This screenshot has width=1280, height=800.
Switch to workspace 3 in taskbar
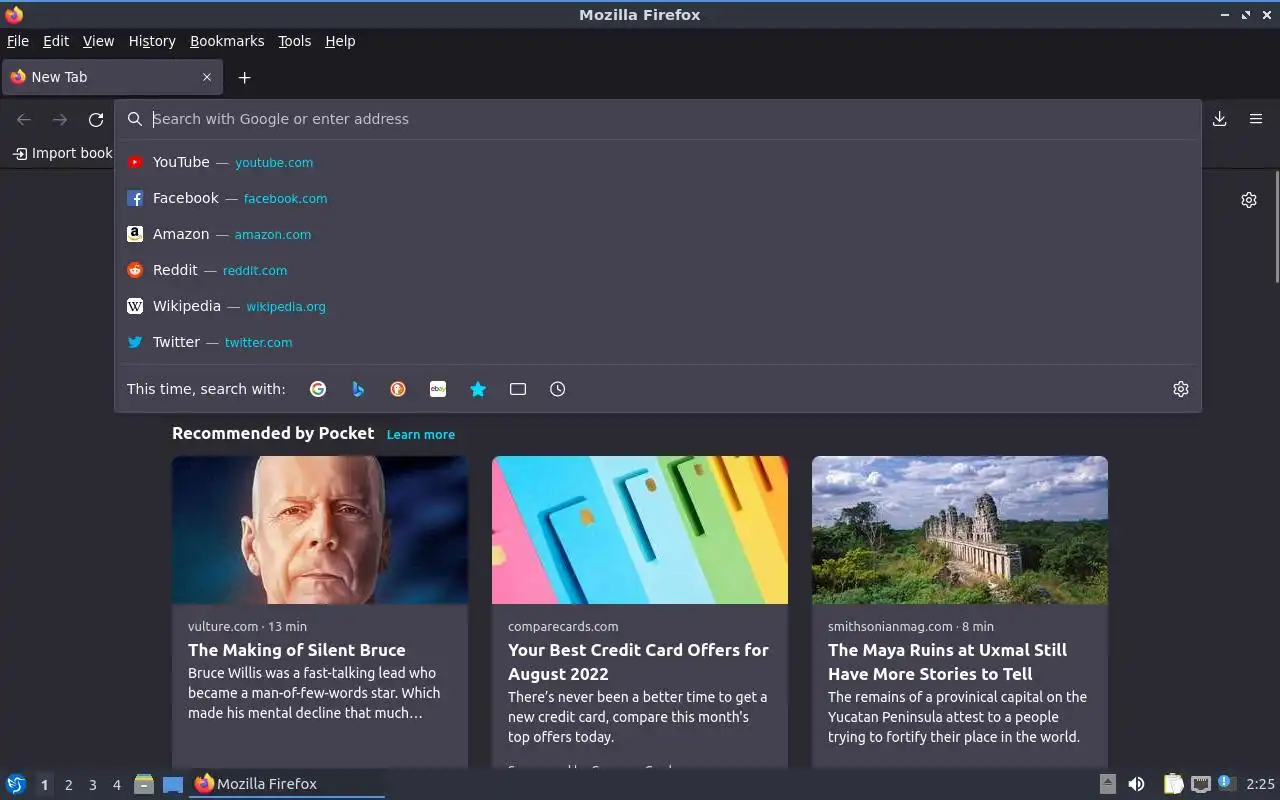[92, 785]
